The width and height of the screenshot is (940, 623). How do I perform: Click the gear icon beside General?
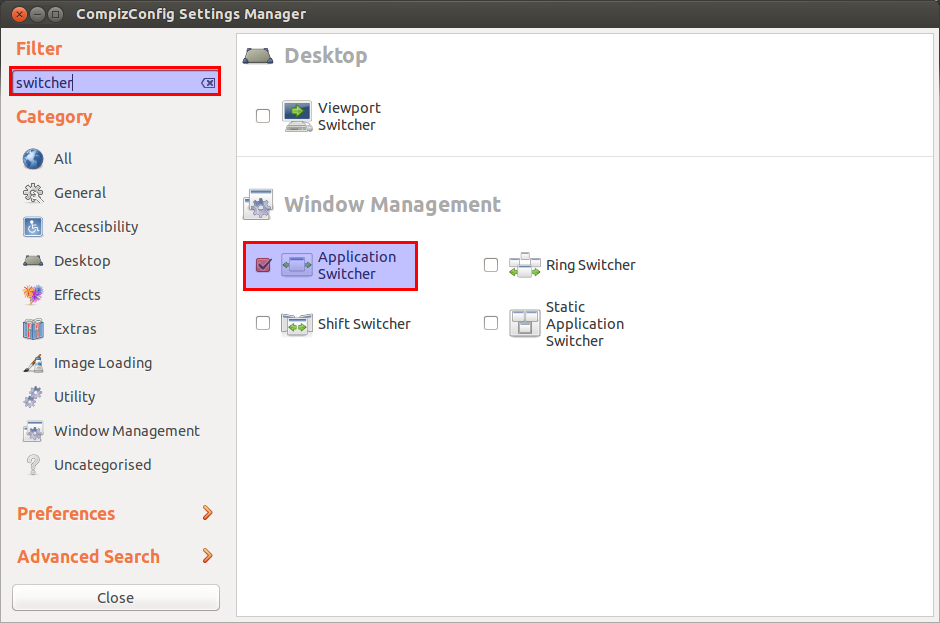(33, 193)
